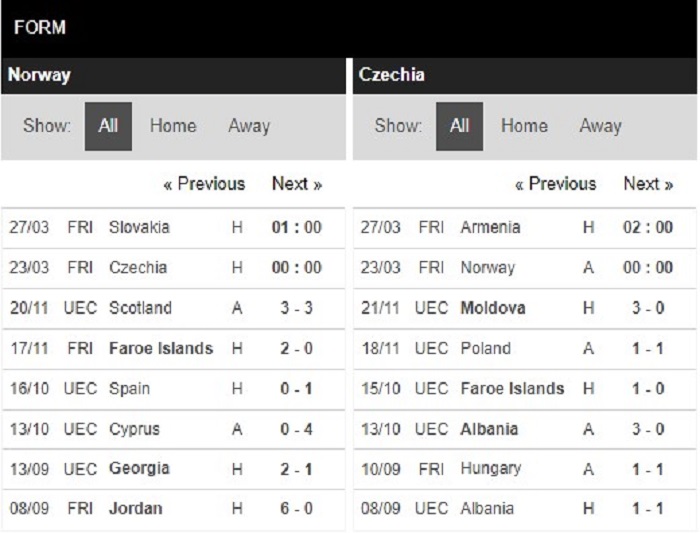Image resolution: width=700 pixels, height=533 pixels.
Task: Select Norway's All filter tab
Action: tap(108, 126)
